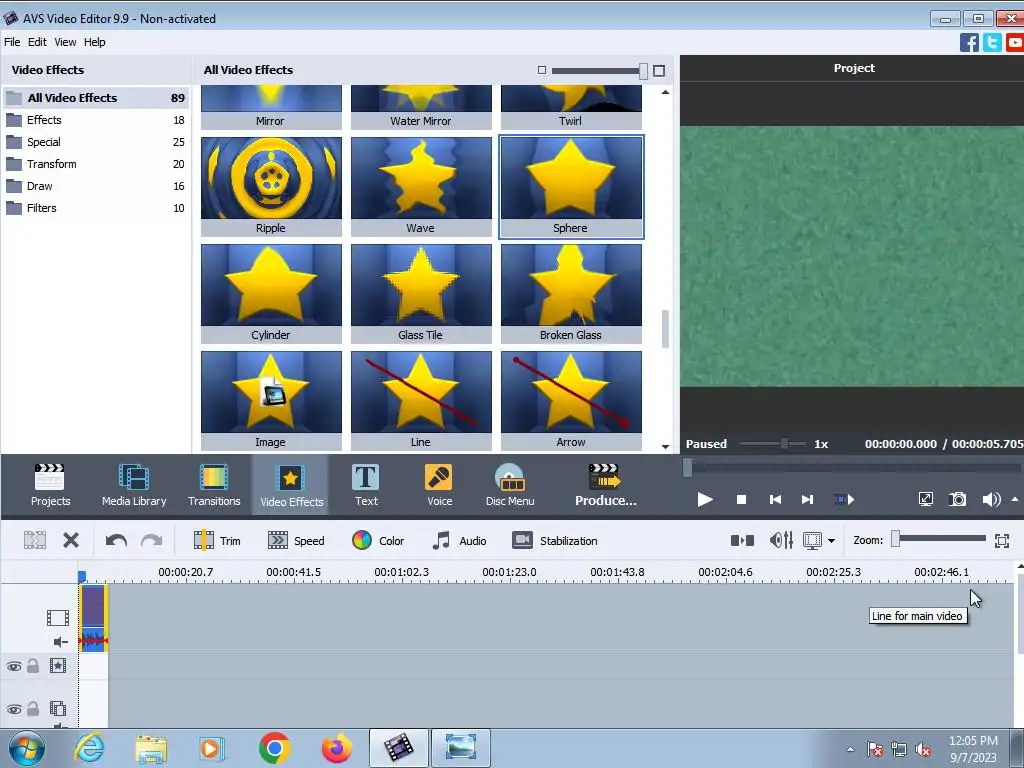Open the Projects section

pyautogui.click(x=50, y=485)
